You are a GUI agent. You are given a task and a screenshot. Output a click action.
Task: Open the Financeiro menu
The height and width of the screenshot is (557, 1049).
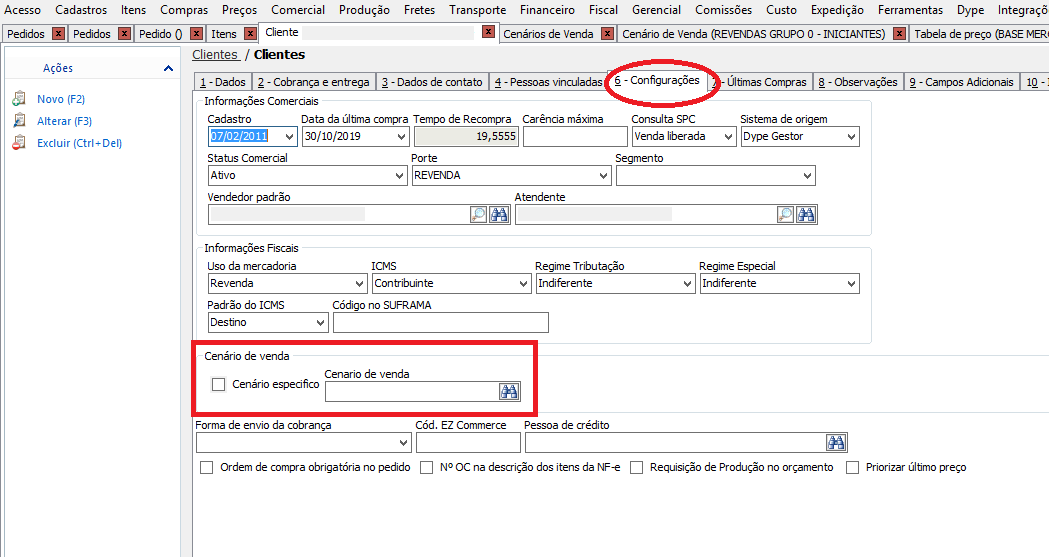pos(547,10)
